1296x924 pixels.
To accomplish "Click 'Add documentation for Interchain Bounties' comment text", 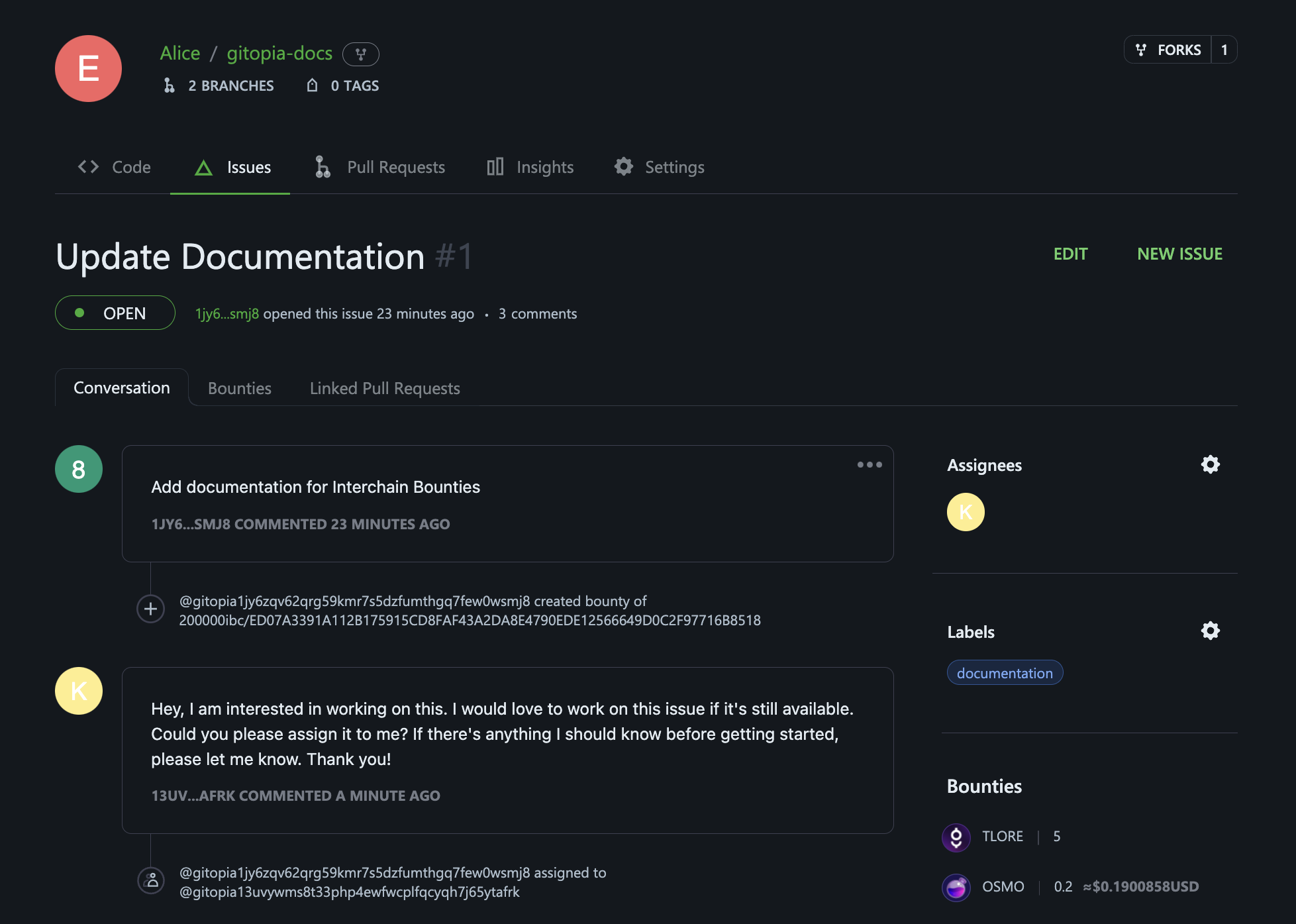I will (316, 487).
